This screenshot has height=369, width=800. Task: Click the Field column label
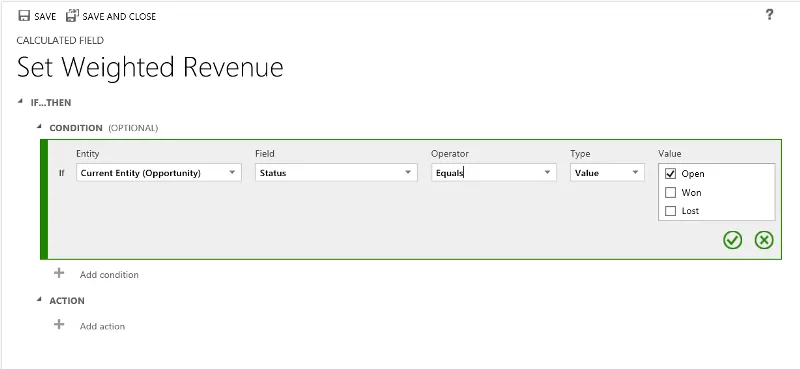[265, 153]
